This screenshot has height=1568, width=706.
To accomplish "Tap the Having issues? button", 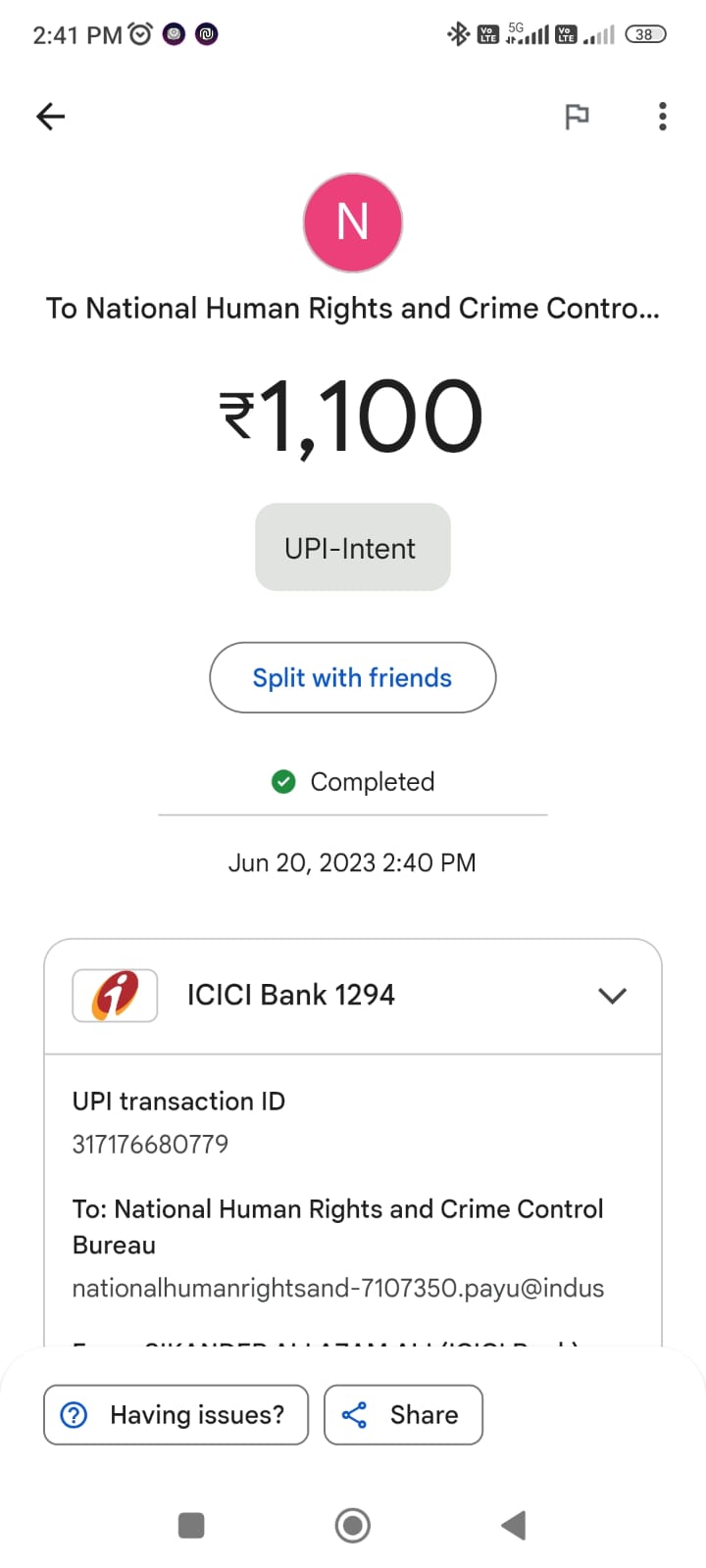I will [176, 1414].
